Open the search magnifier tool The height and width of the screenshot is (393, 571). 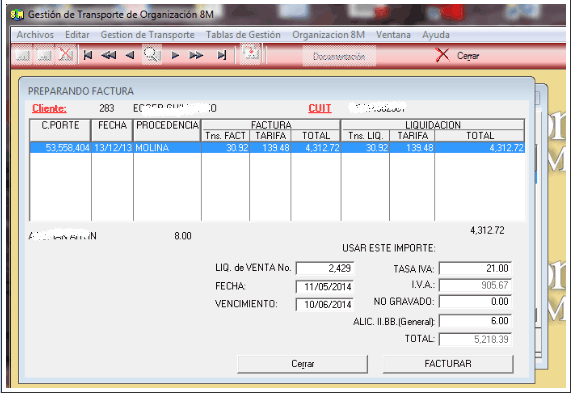[152, 55]
